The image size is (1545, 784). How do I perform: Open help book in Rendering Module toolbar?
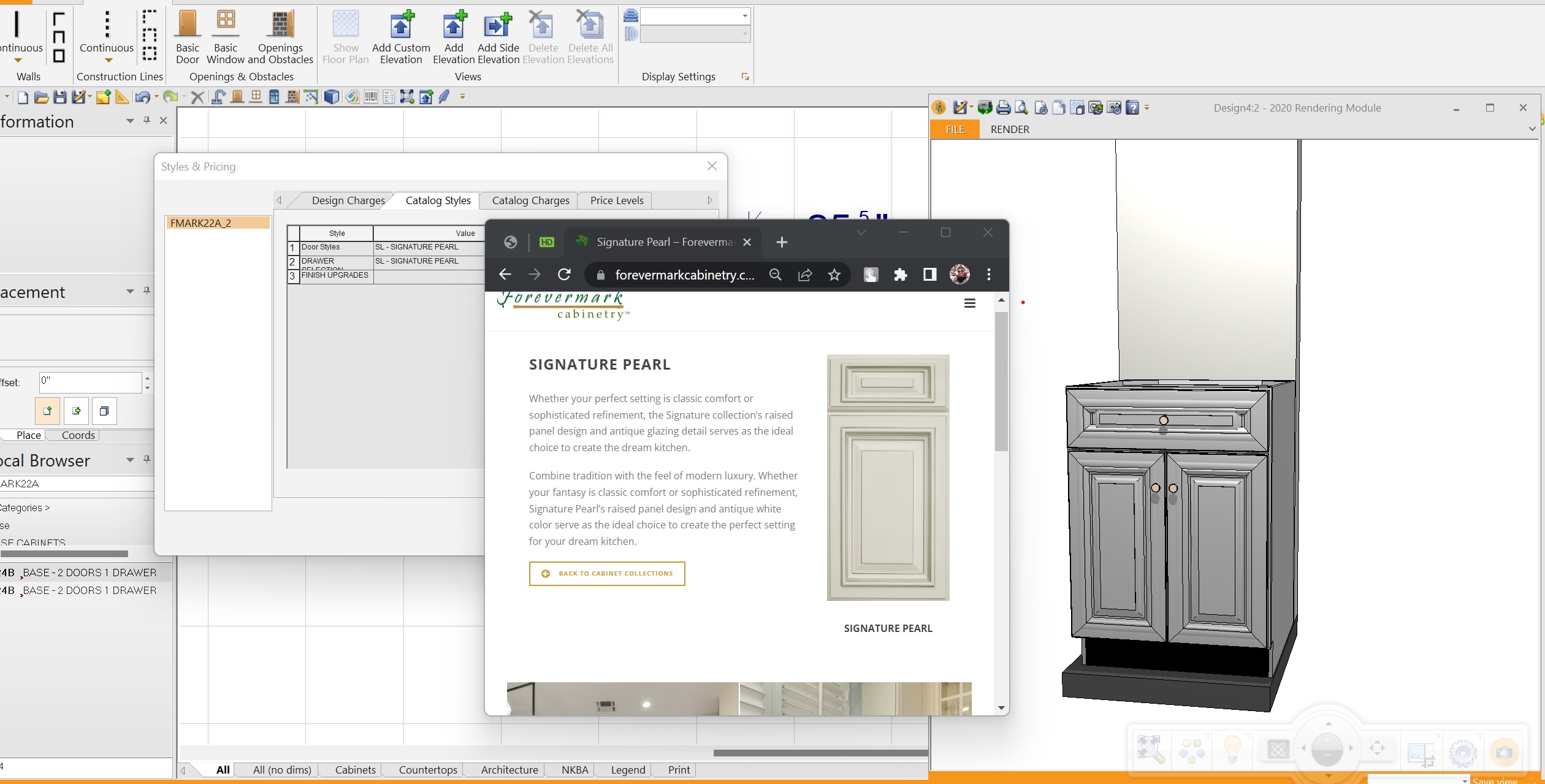(x=1132, y=108)
